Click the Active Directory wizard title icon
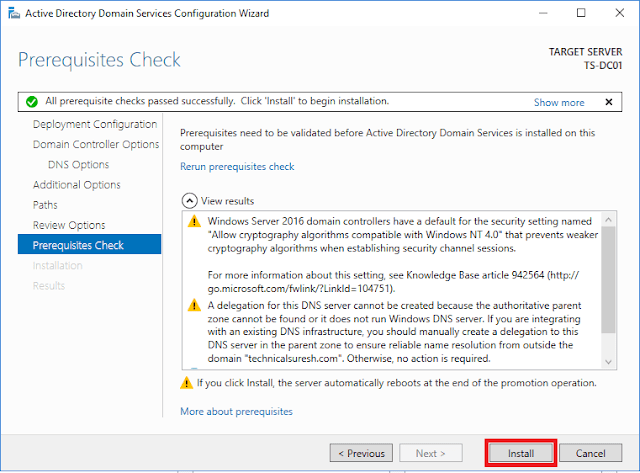 (x=14, y=13)
